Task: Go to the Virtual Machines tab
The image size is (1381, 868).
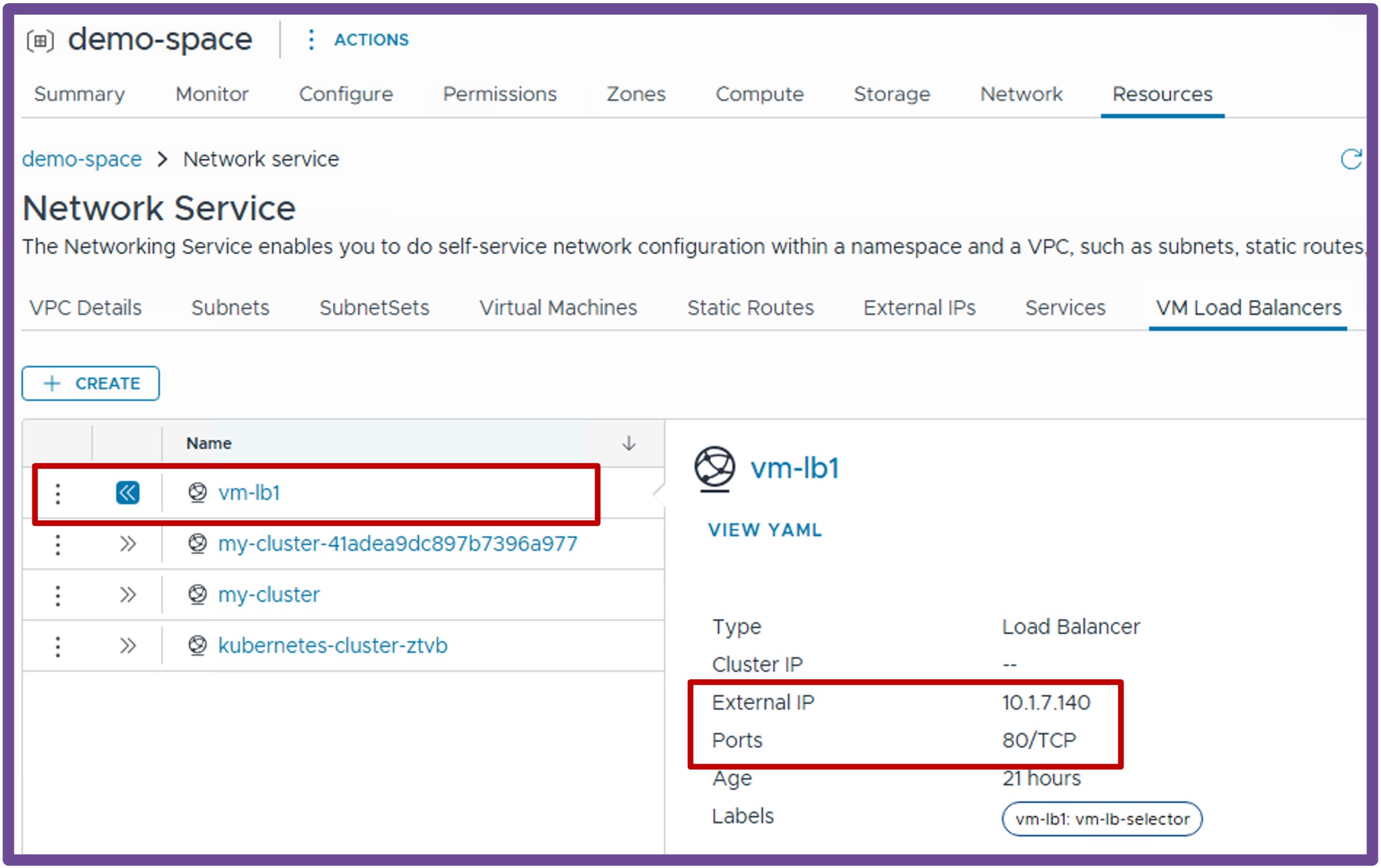Action: pyautogui.click(x=558, y=308)
